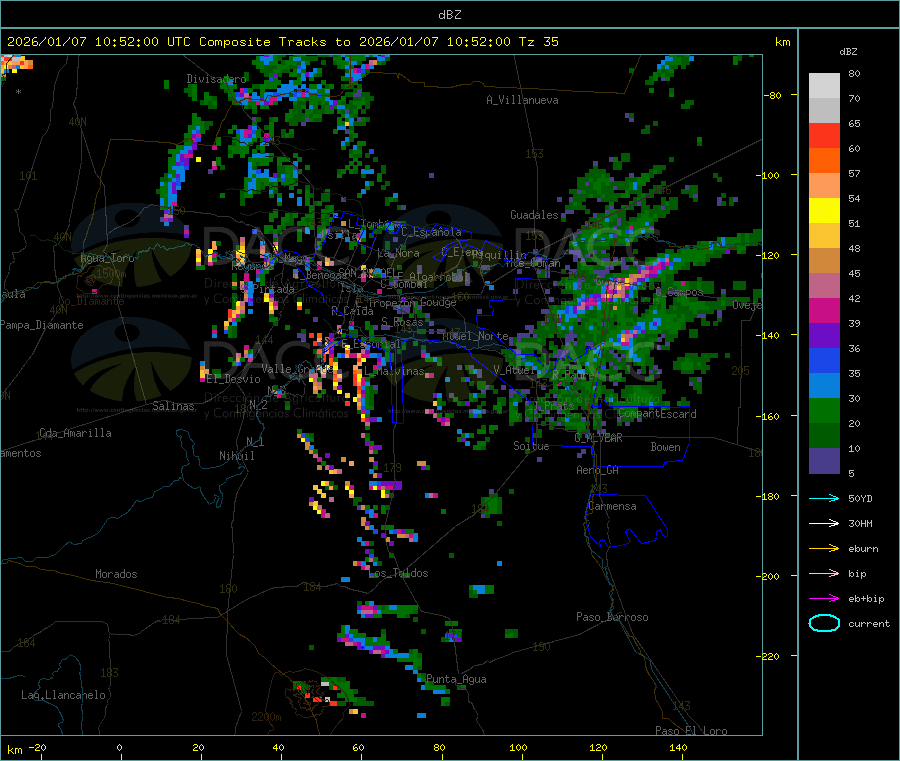
Task: Click the 'Paso_Barroso' place label
Action: [612, 617]
